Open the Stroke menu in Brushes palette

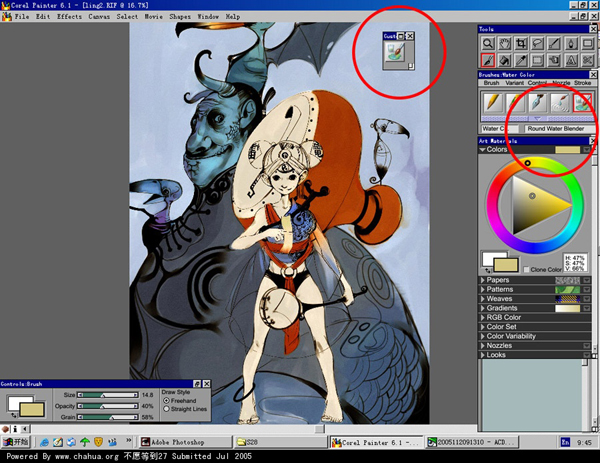click(x=582, y=83)
